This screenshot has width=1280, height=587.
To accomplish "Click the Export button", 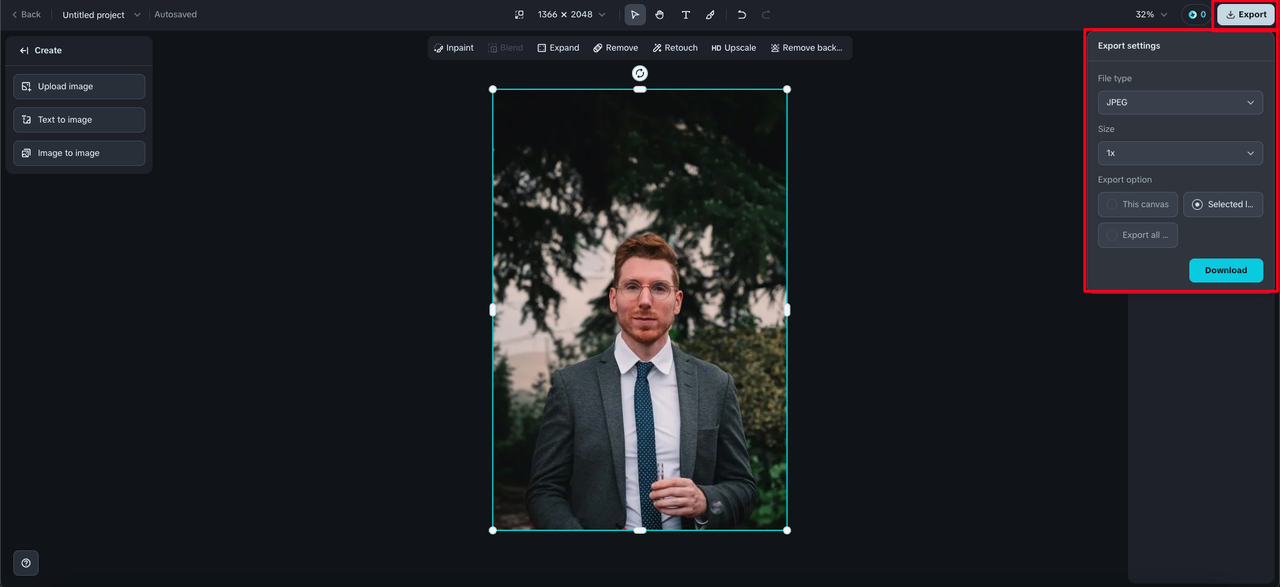I will click(1246, 15).
